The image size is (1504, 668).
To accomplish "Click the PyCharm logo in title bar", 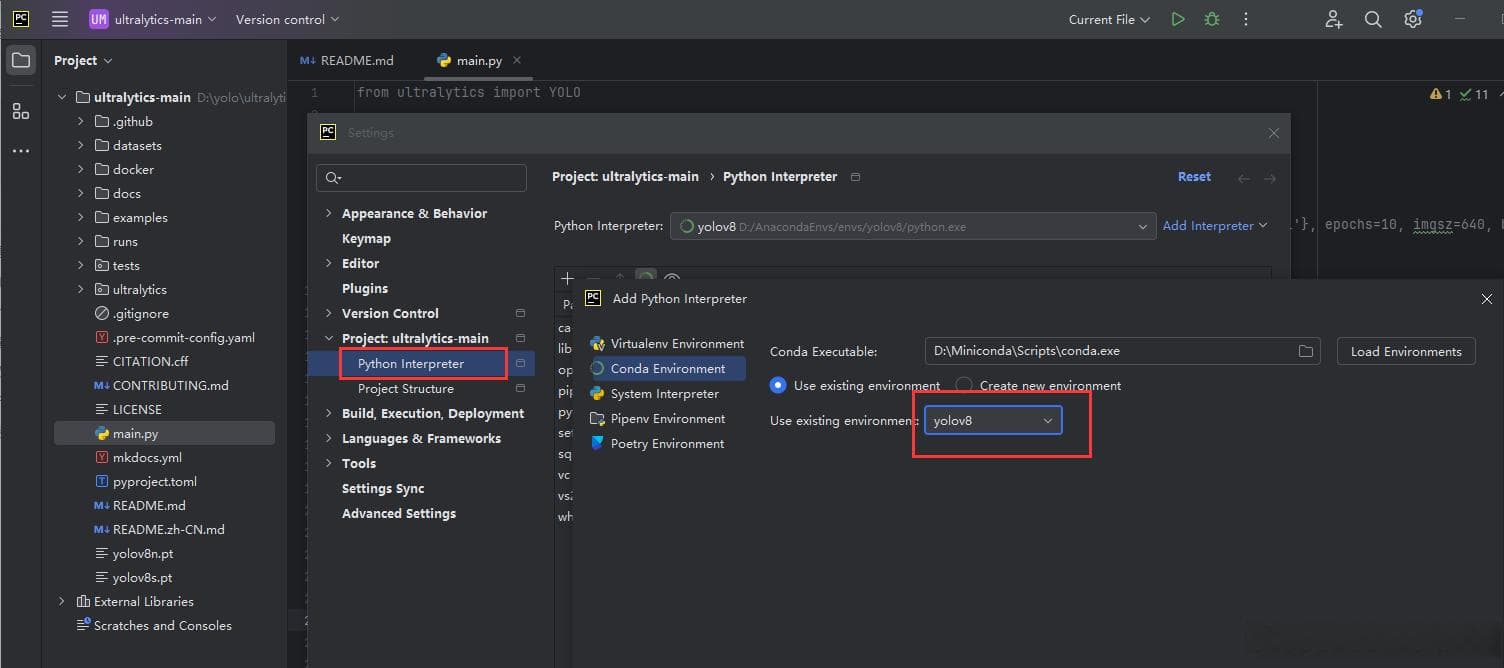I will tap(20, 19).
